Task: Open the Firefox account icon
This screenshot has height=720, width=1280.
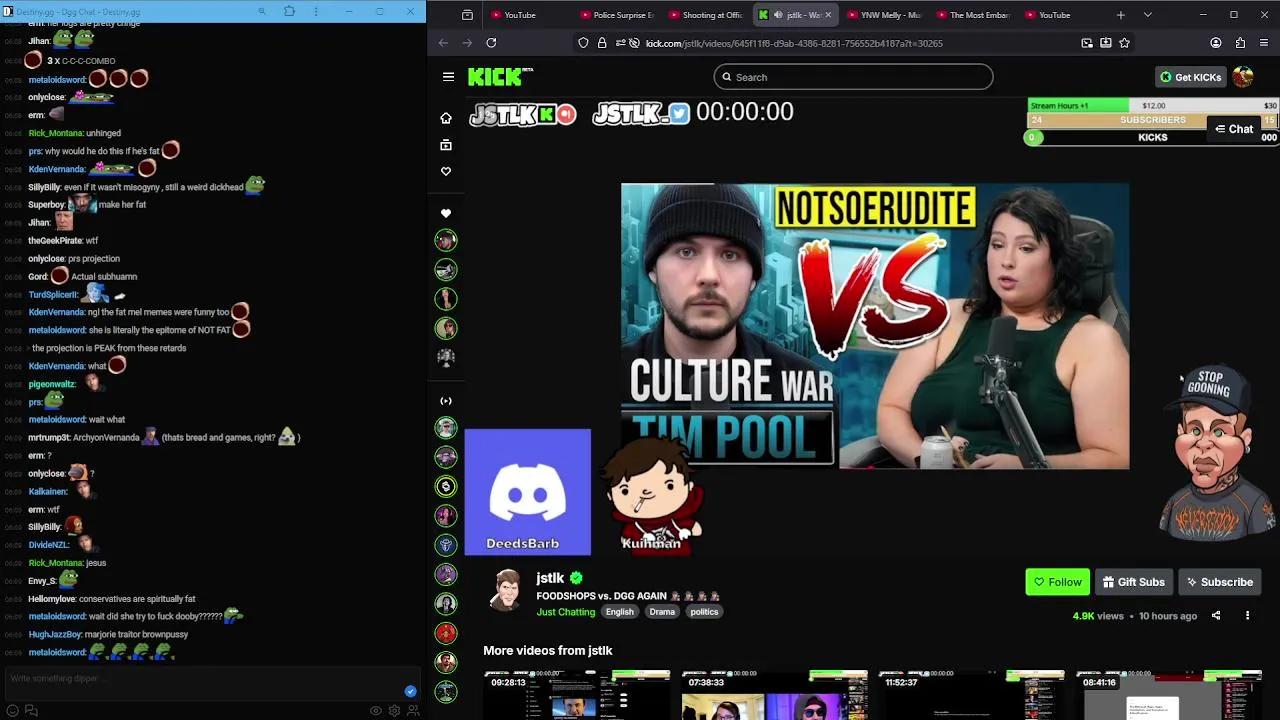Action: click(x=1216, y=43)
